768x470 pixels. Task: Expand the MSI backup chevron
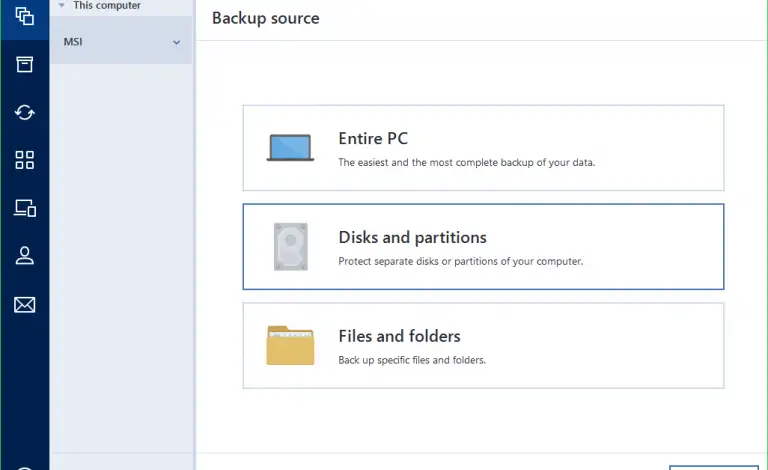point(177,42)
